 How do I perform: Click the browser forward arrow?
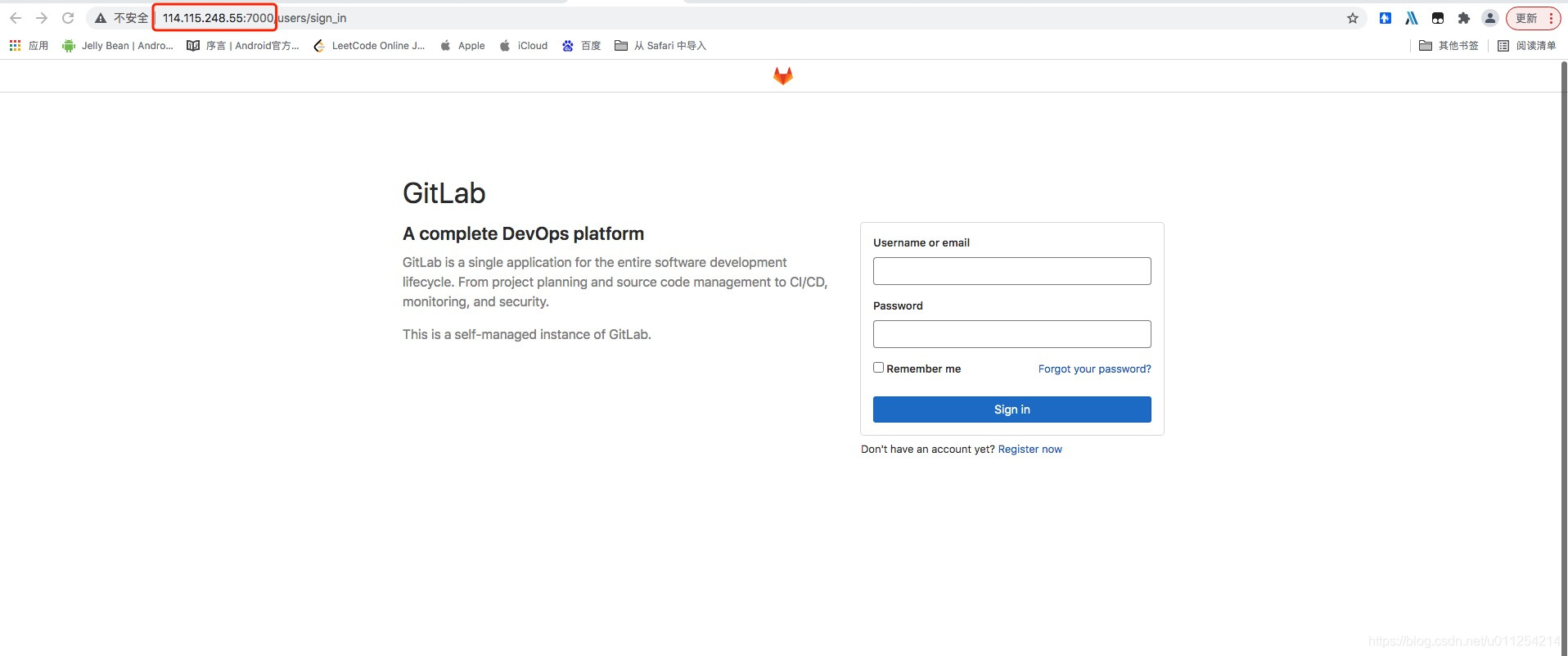(x=42, y=18)
